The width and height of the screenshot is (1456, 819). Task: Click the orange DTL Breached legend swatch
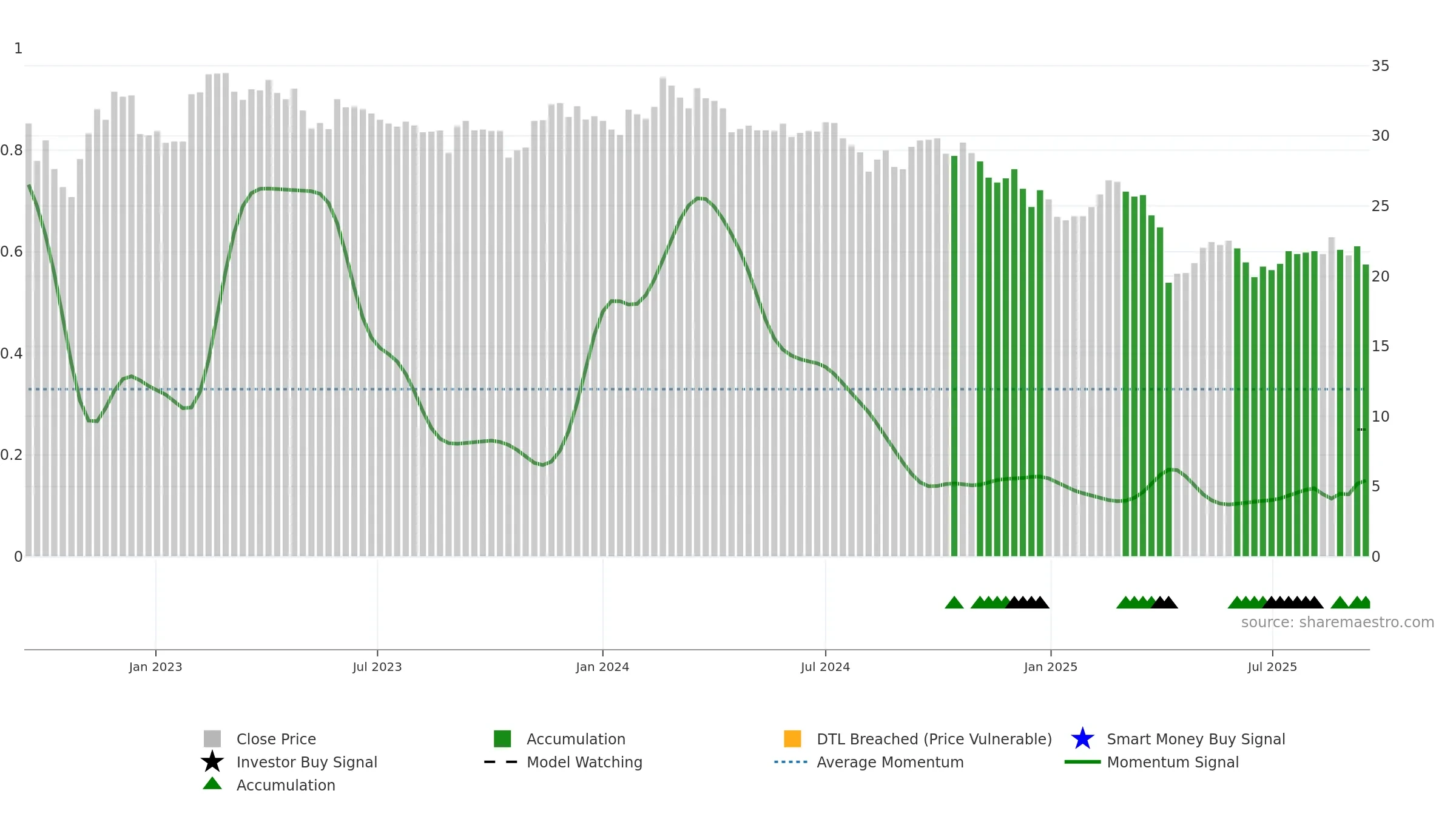(792, 738)
